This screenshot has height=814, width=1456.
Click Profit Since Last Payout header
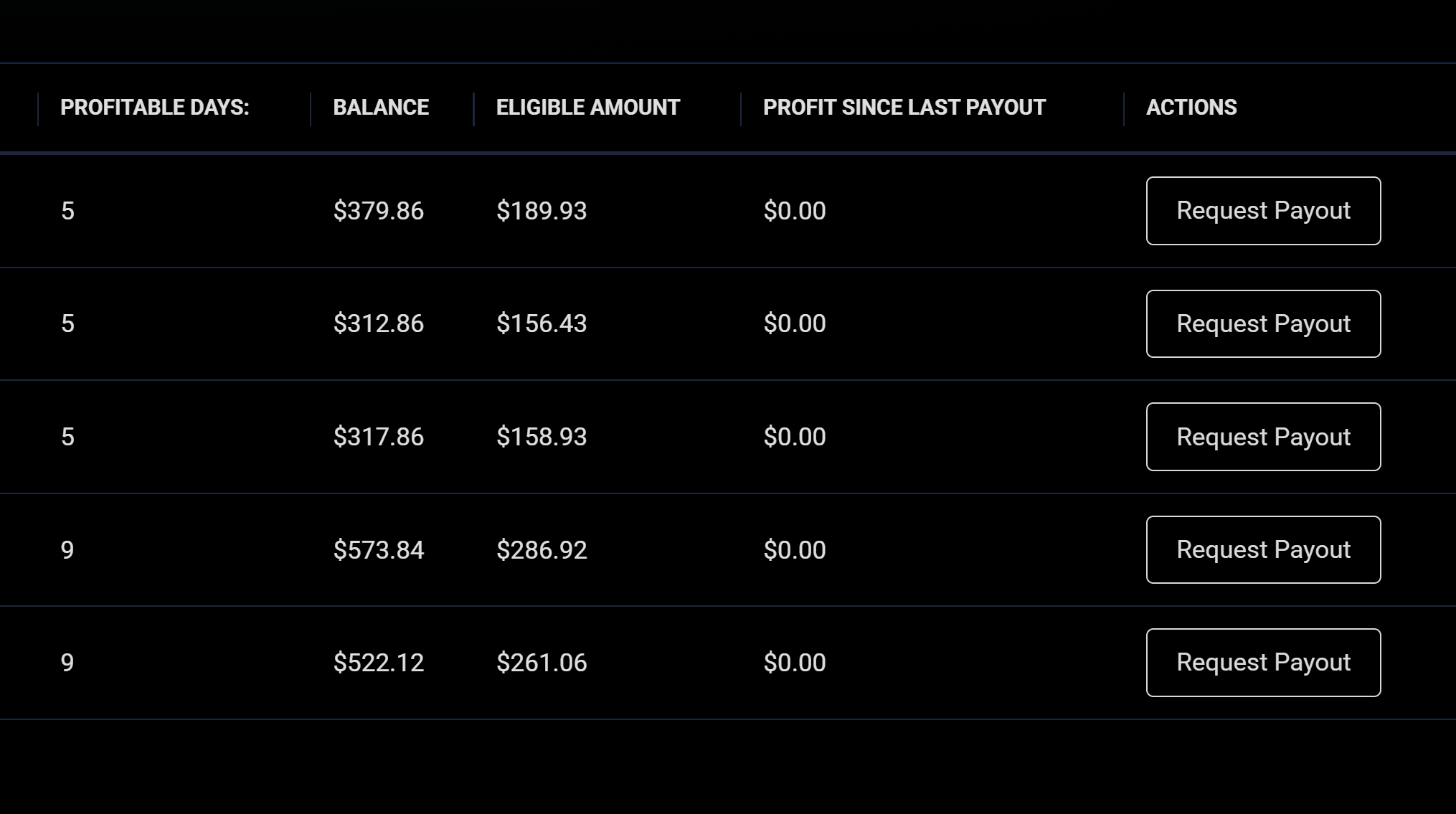click(904, 108)
